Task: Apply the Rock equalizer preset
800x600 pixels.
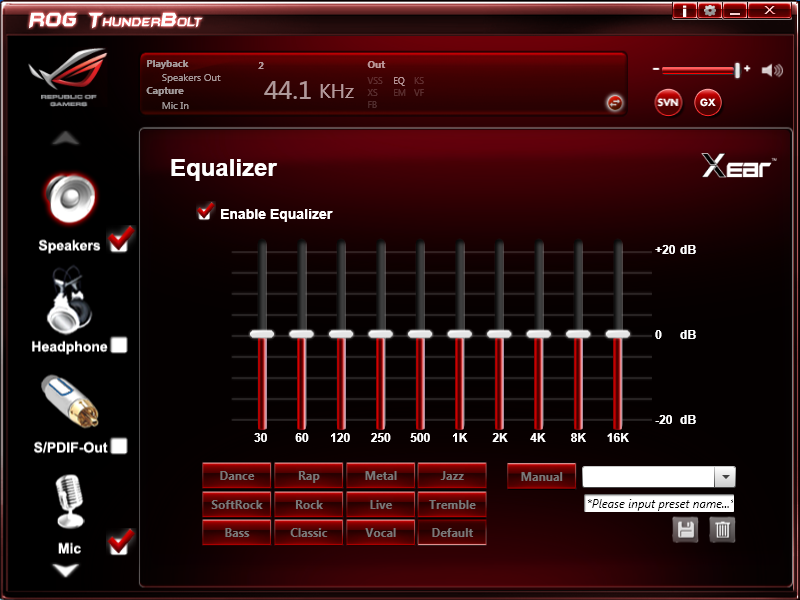Action: coord(309,505)
